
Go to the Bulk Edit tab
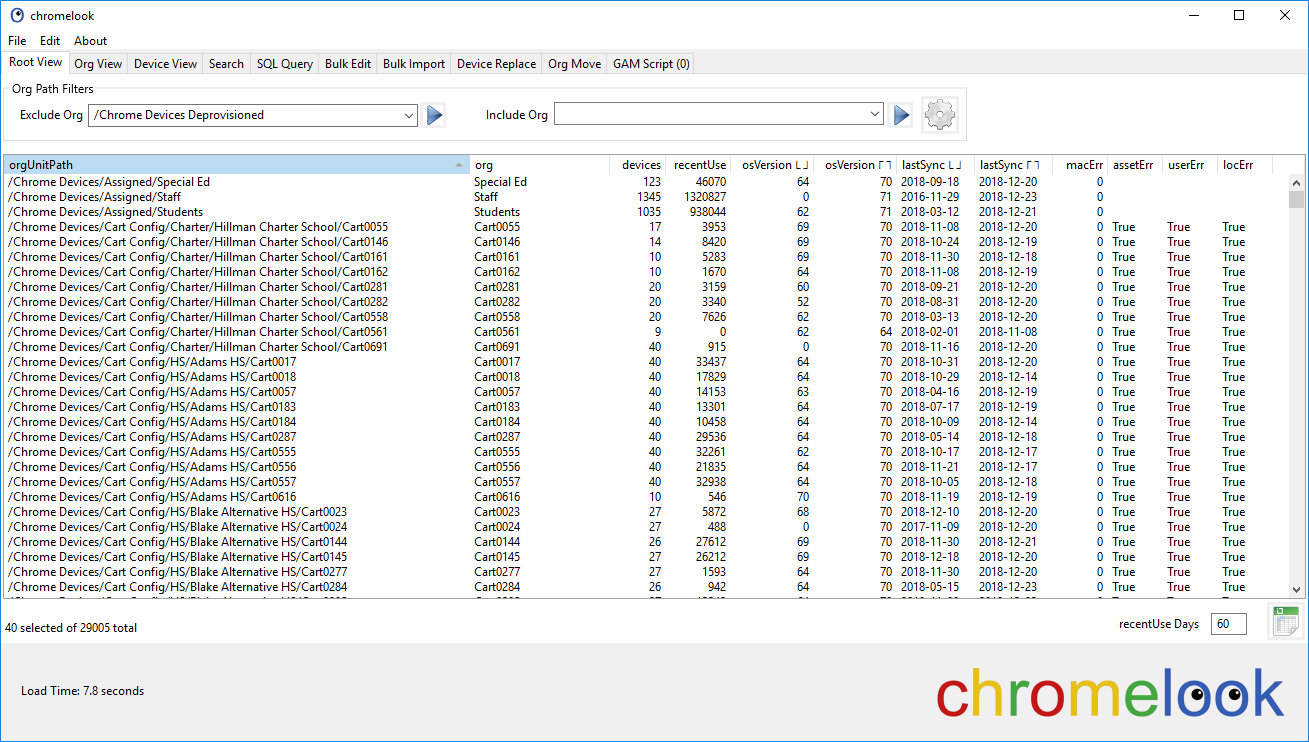pos(348,64)
